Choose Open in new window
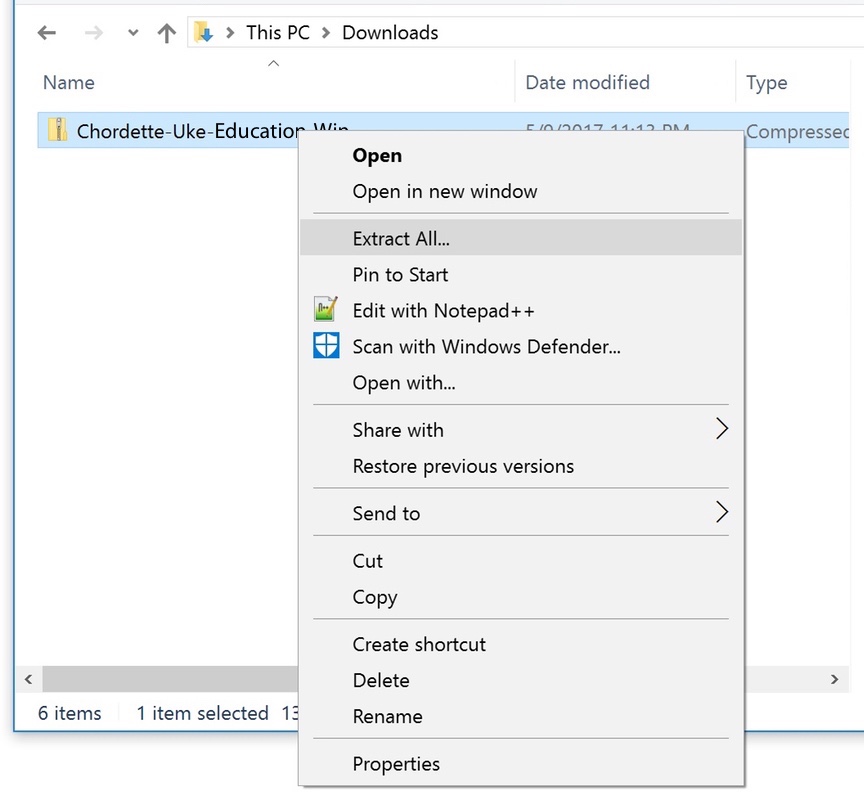This screenshot has height=809, width=864. [445, 192]
